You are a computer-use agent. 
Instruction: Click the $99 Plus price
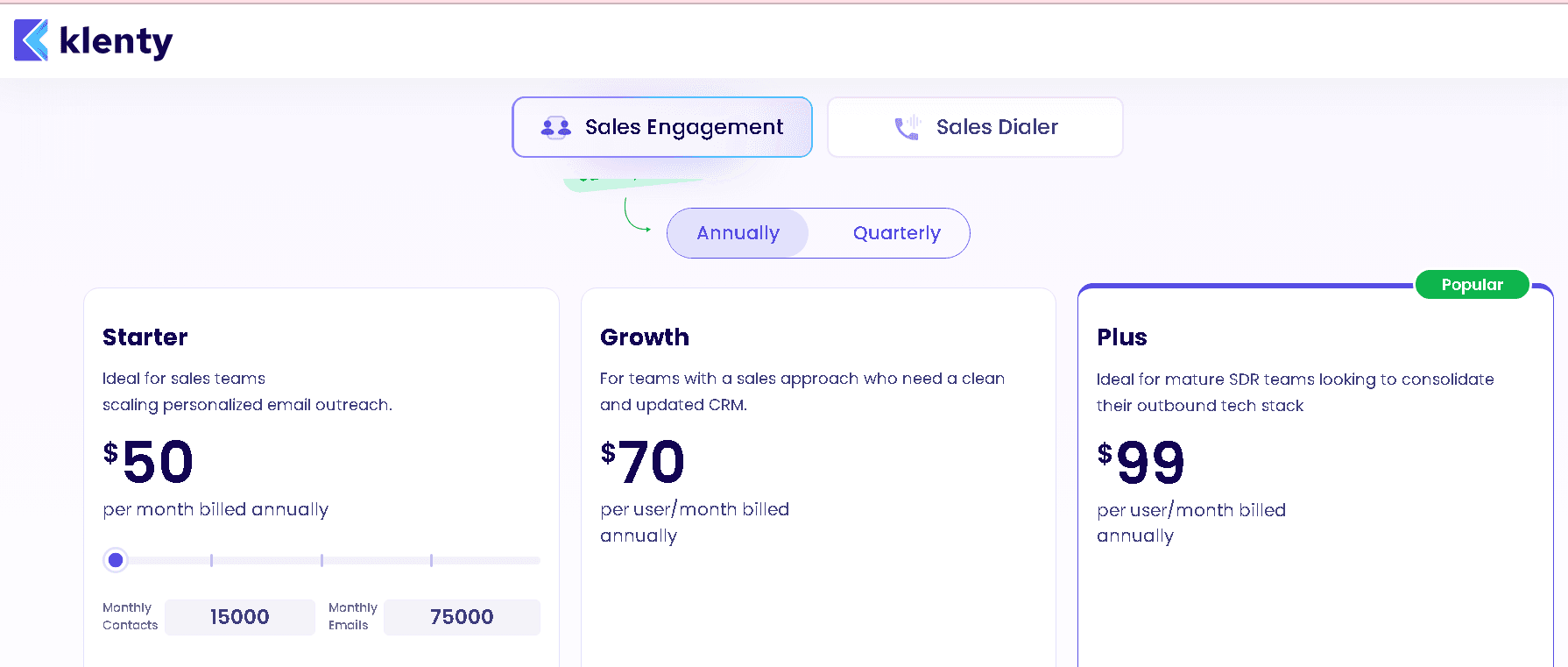[x=1141, y=463]
